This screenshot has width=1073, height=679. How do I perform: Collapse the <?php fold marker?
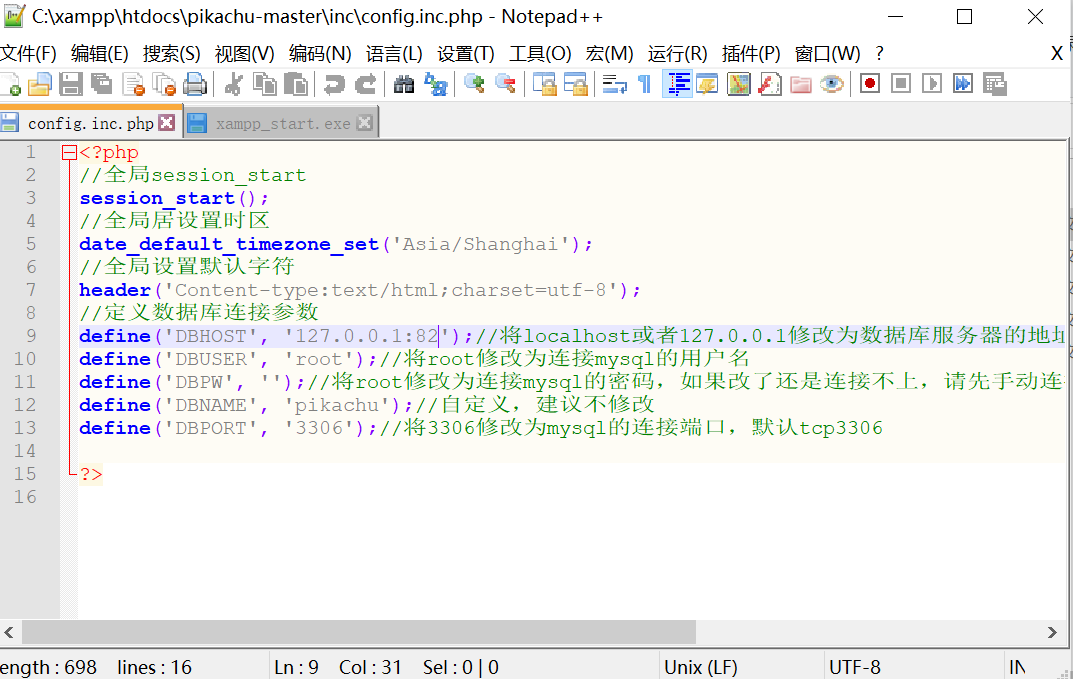(x=69, y=153)
